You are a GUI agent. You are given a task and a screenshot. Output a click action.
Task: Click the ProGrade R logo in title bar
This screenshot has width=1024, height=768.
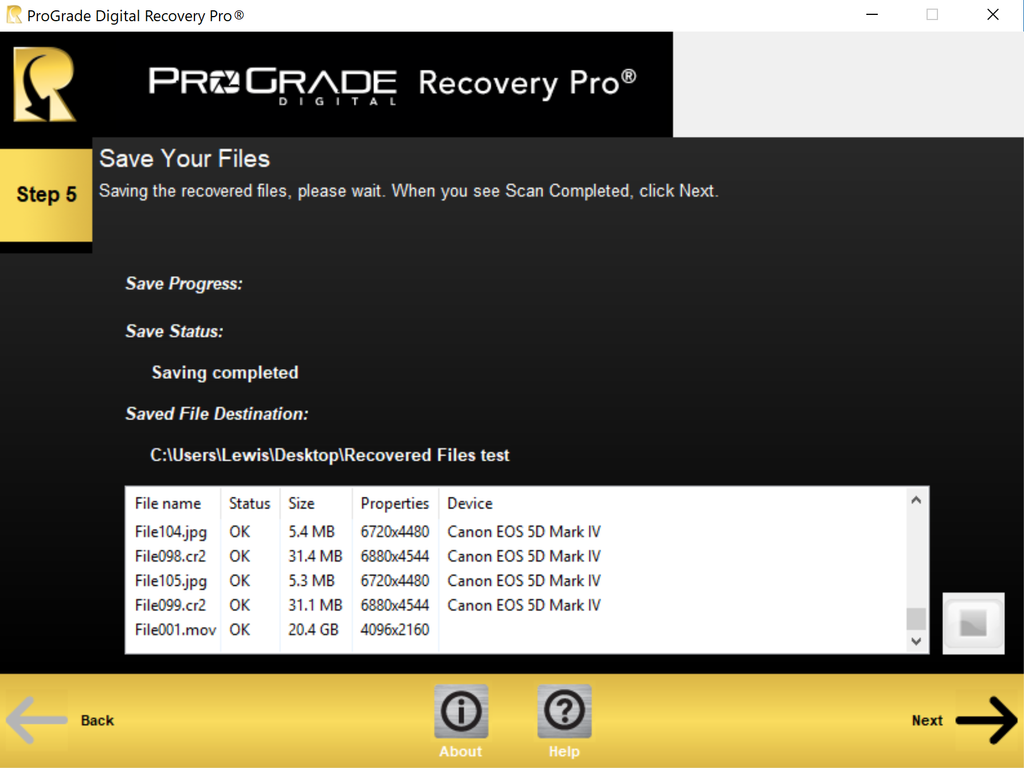click(12, 14)
